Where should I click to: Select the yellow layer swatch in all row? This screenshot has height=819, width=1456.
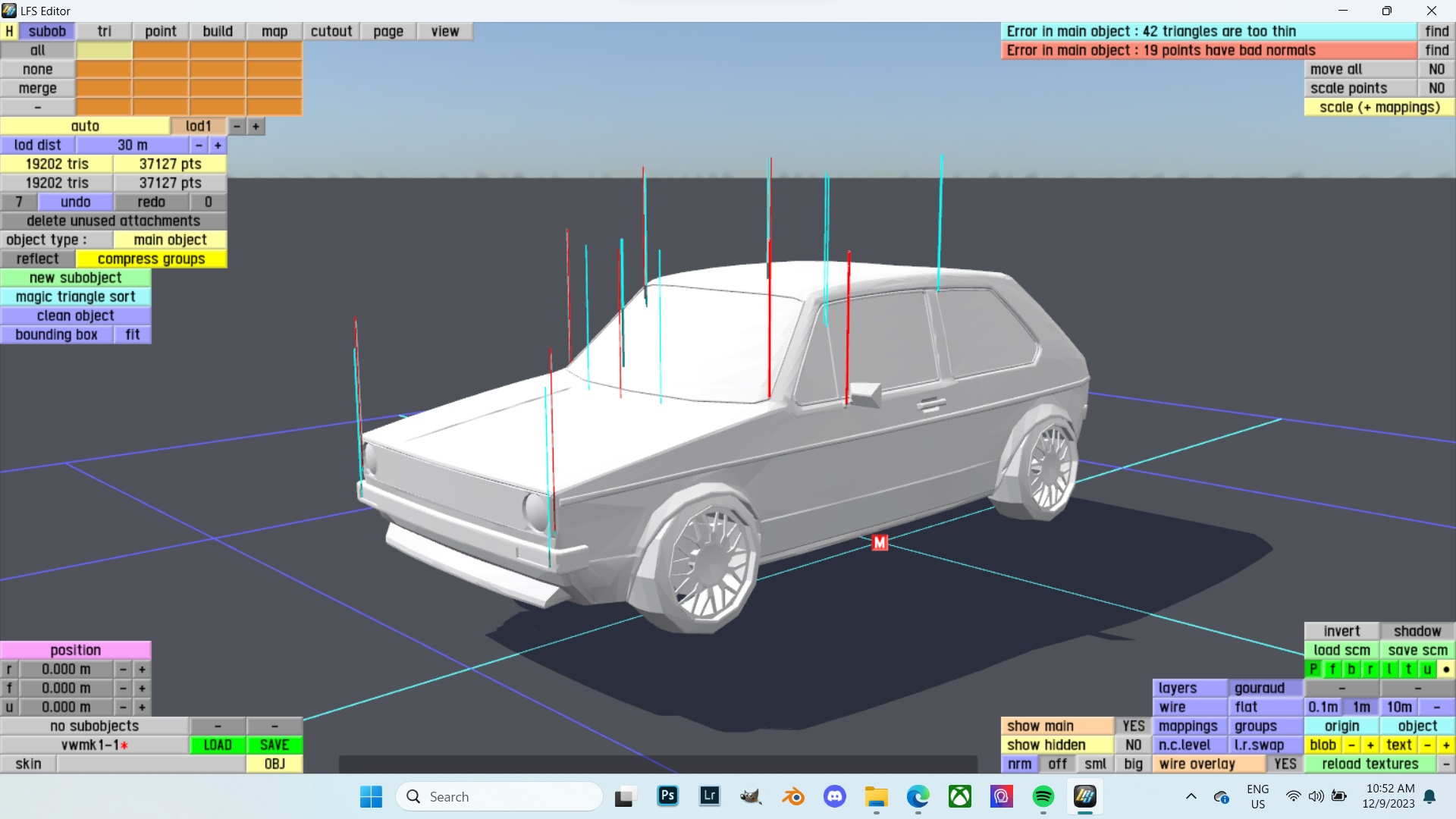[104, 50]
